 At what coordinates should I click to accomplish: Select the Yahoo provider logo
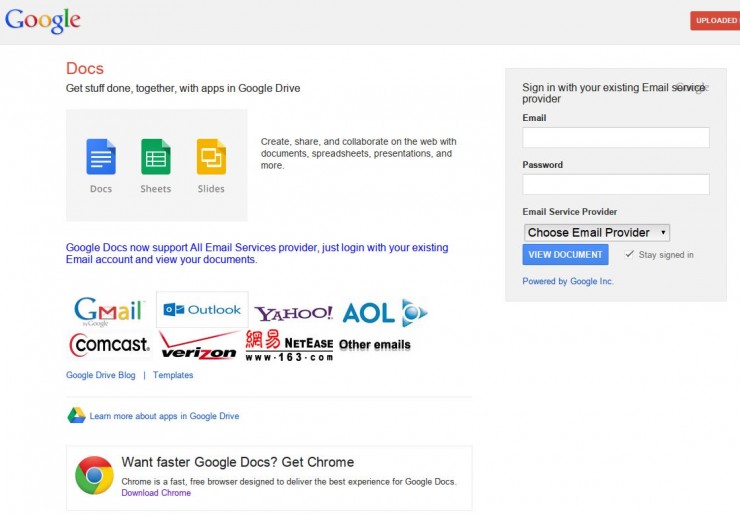click(293, 313)
